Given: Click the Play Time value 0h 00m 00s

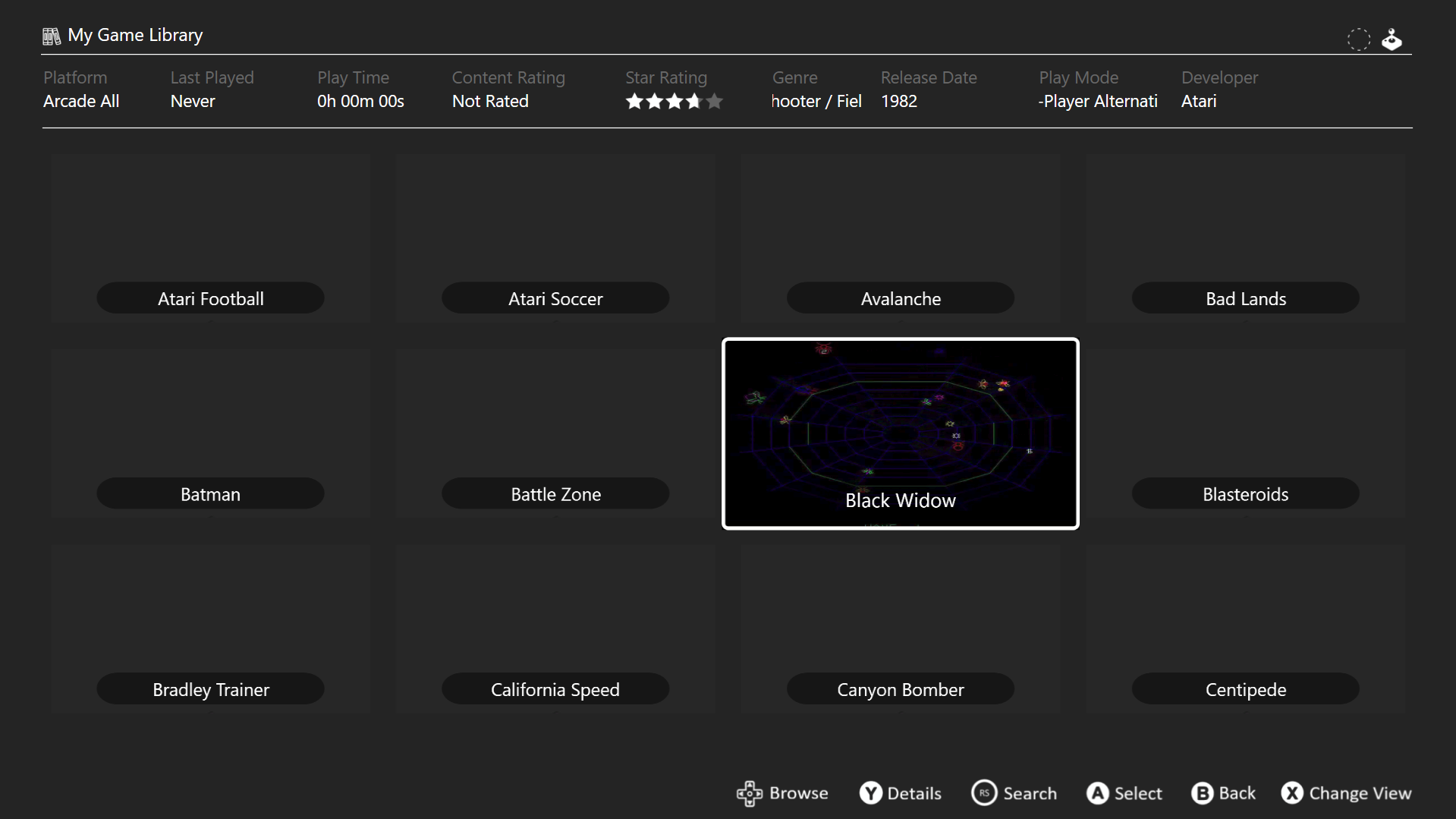Looking at the screenshot, I should (360, 101).
